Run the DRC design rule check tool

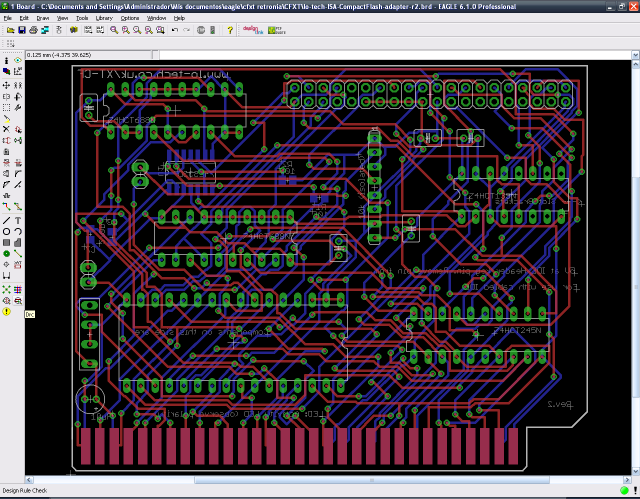18,301
